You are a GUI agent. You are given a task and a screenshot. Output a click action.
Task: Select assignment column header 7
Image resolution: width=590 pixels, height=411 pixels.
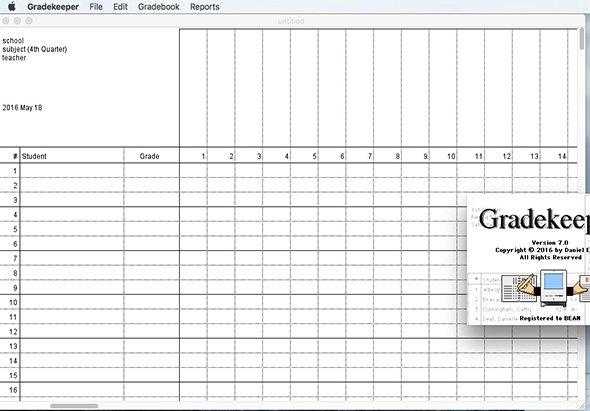coord(360,156)
